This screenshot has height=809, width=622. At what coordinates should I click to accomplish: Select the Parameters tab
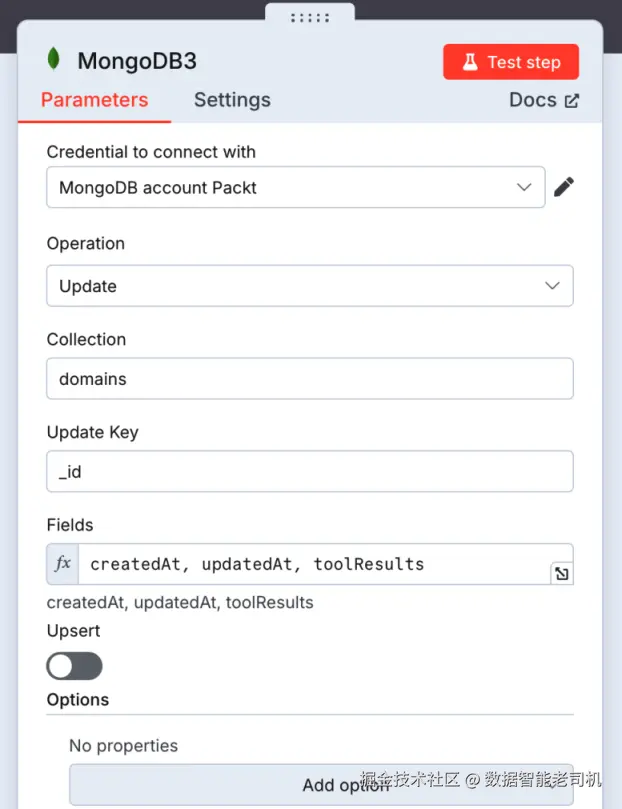pos(94,100)
